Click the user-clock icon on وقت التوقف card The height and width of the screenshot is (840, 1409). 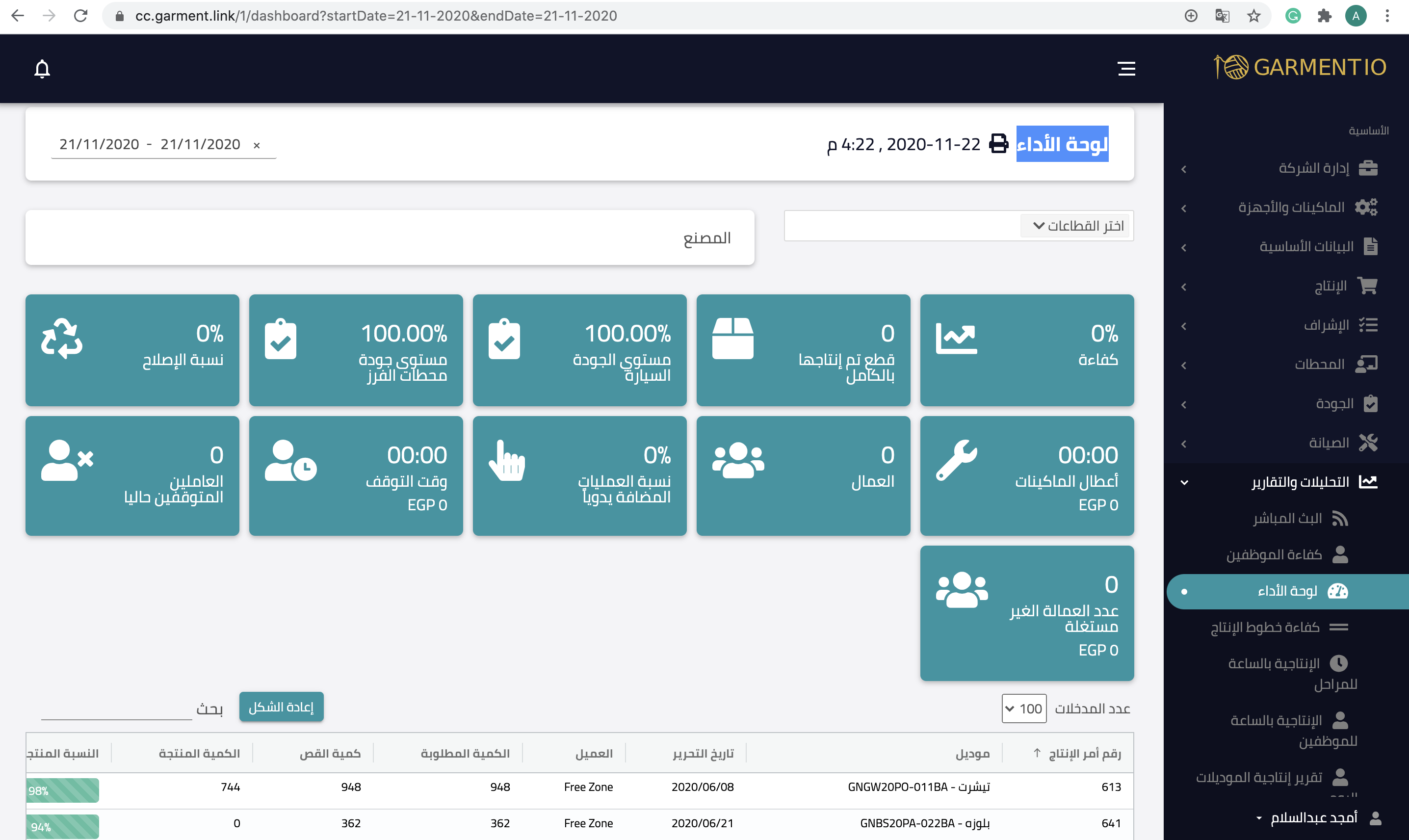[x=290, y=460]
